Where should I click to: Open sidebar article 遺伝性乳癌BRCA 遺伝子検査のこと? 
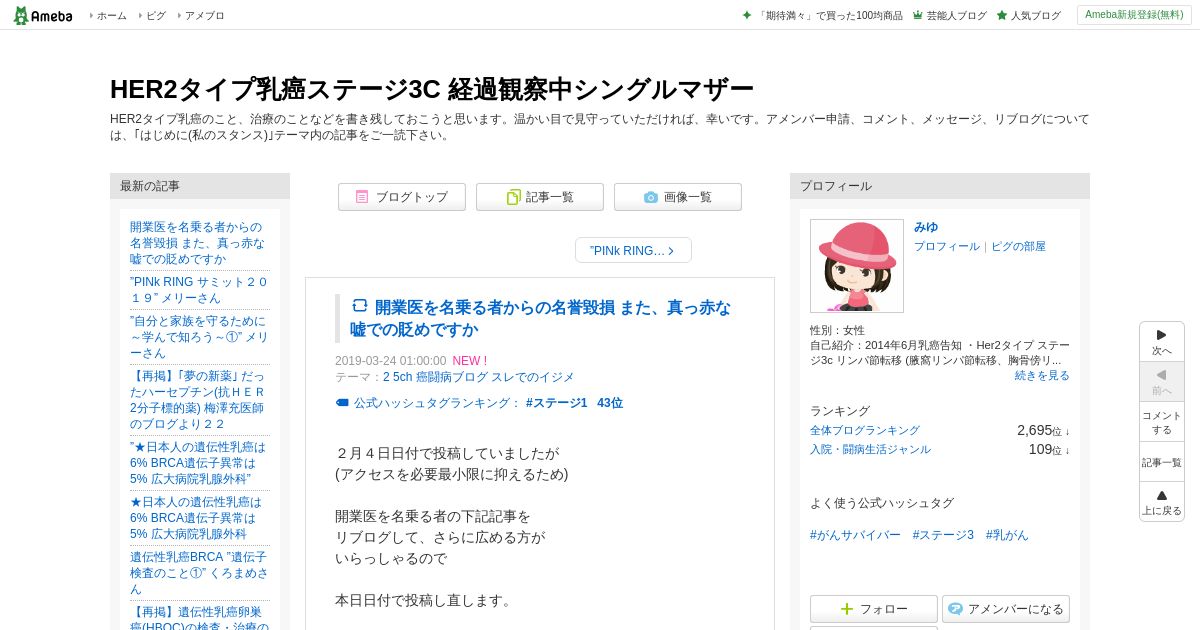199,573
